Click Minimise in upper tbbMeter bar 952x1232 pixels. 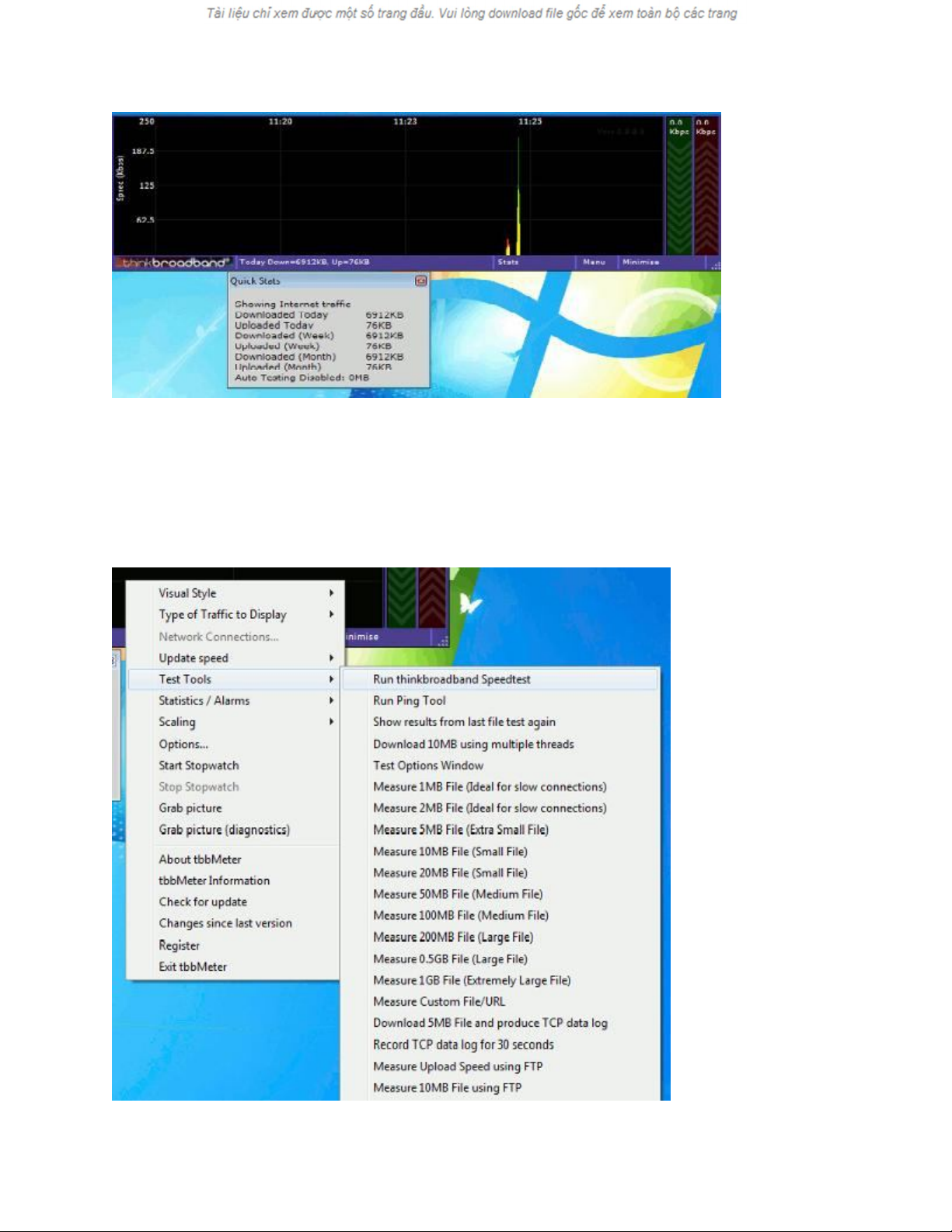[640, 262]
